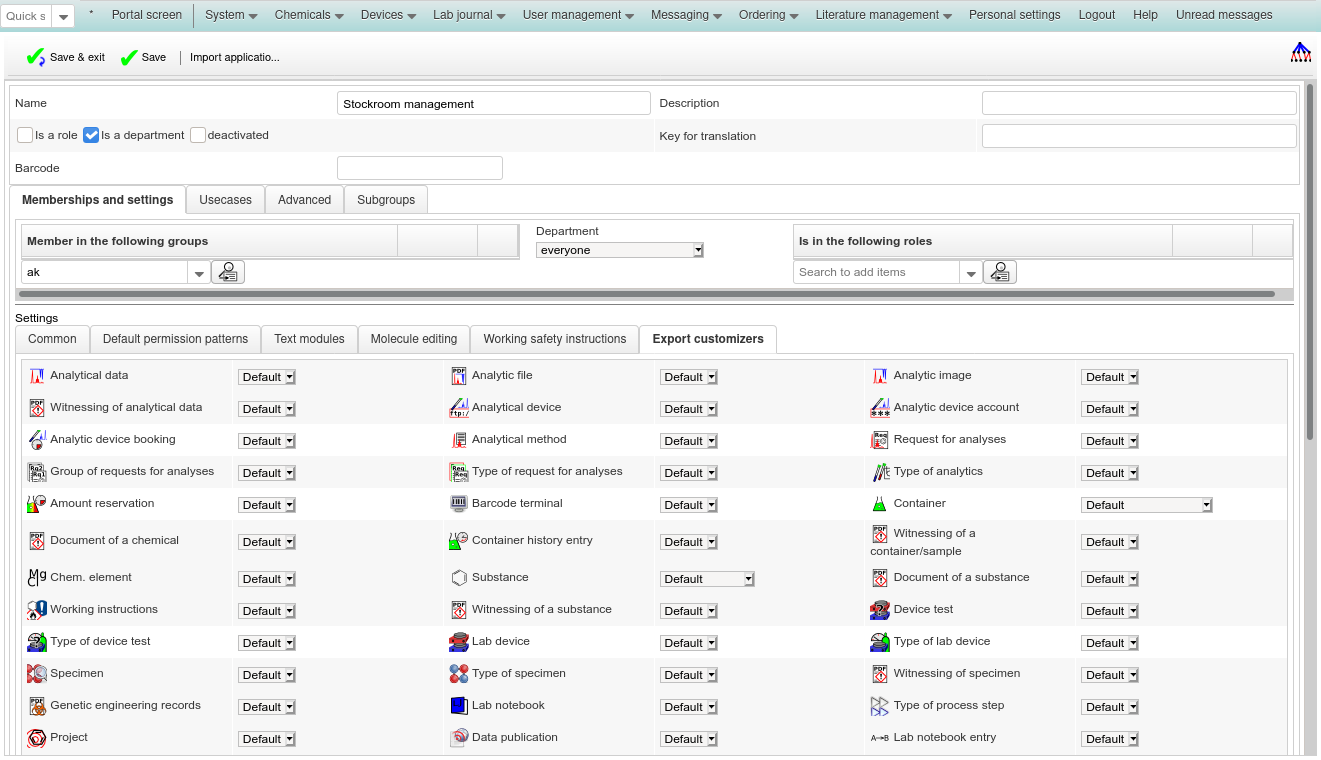Enable the 'Is a role' checkbox
Screen dimensions: 1321x760
25,135
